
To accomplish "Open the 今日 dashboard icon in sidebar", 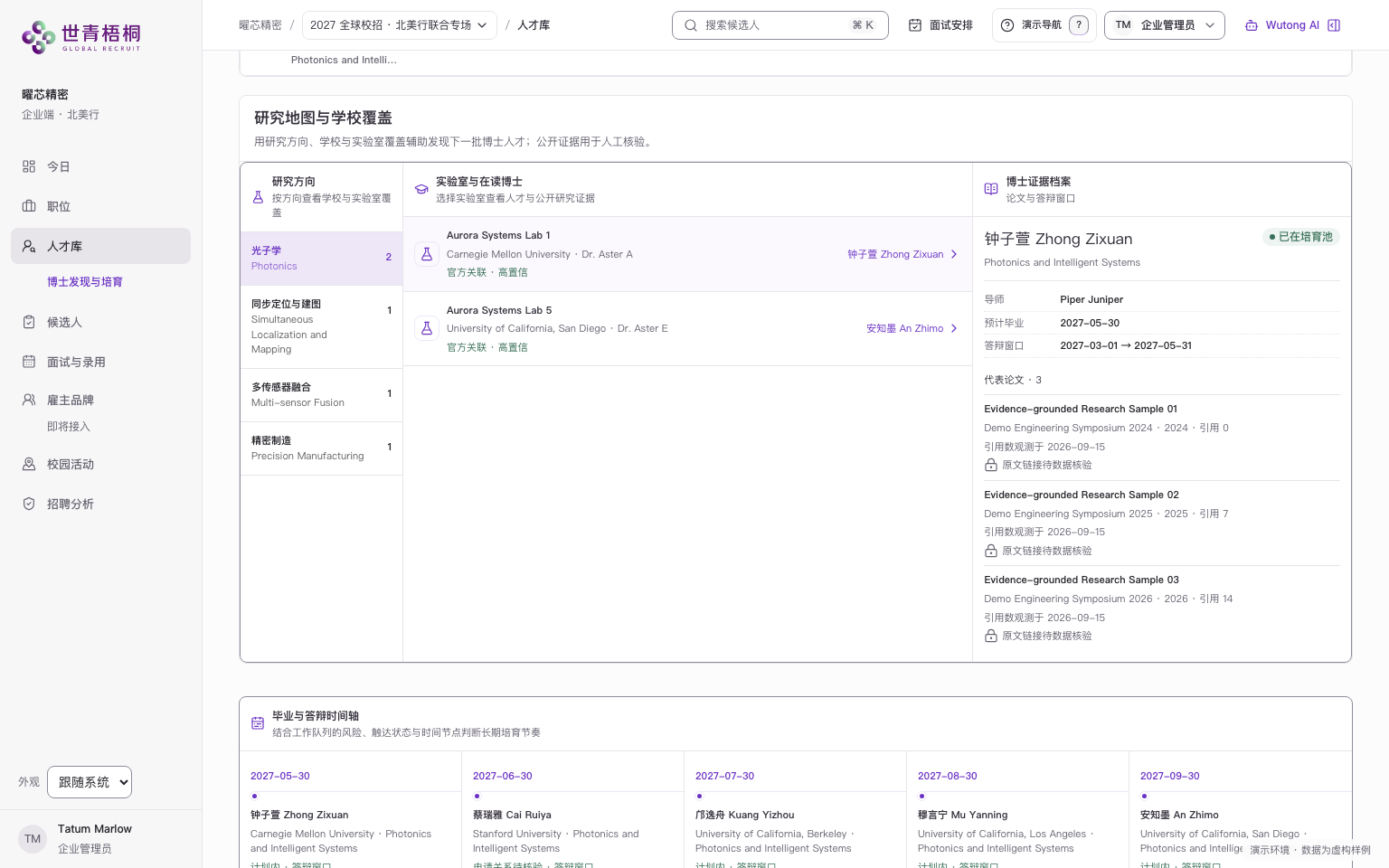I will coord(29,166).
